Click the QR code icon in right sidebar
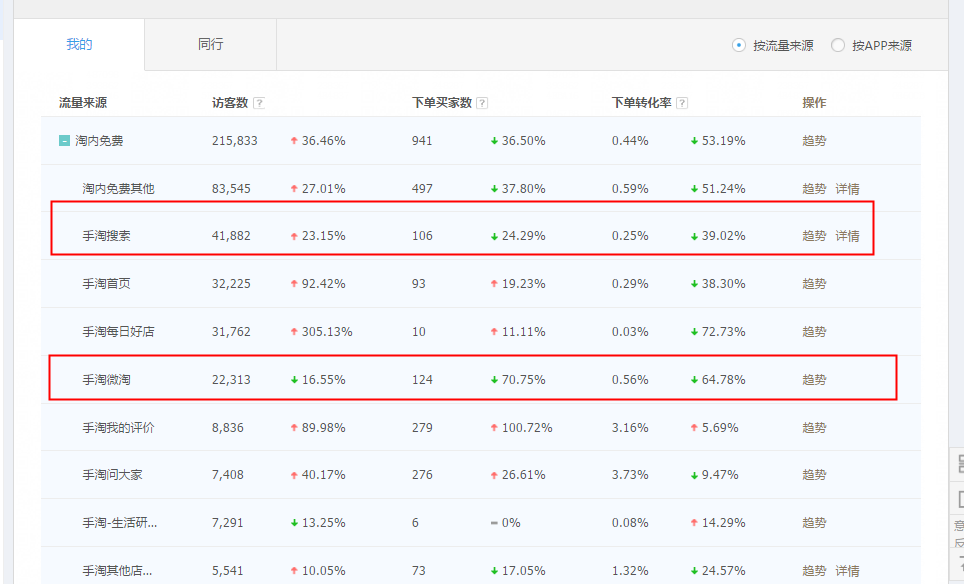 coord(958,464)
